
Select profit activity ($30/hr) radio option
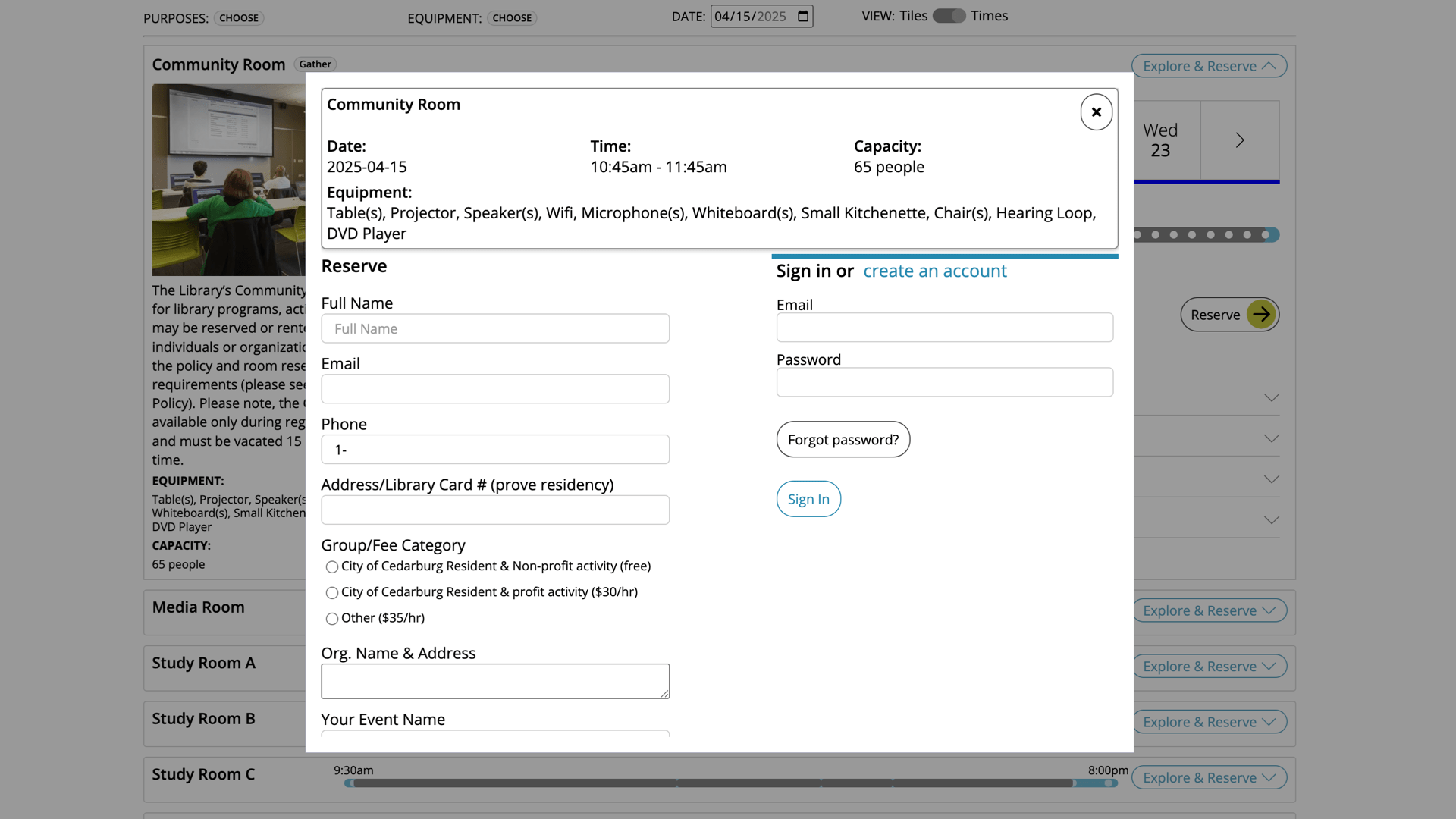click(x=332, y=593)
